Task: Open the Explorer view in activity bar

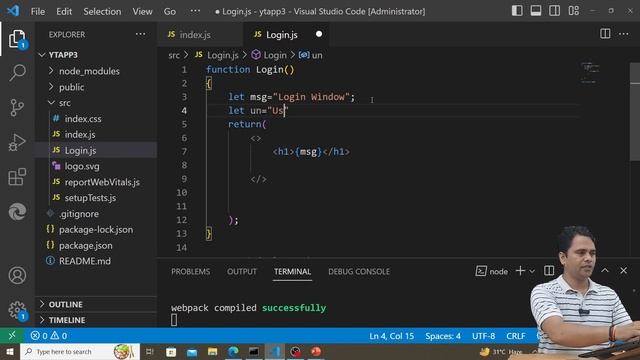Action: 17,39
